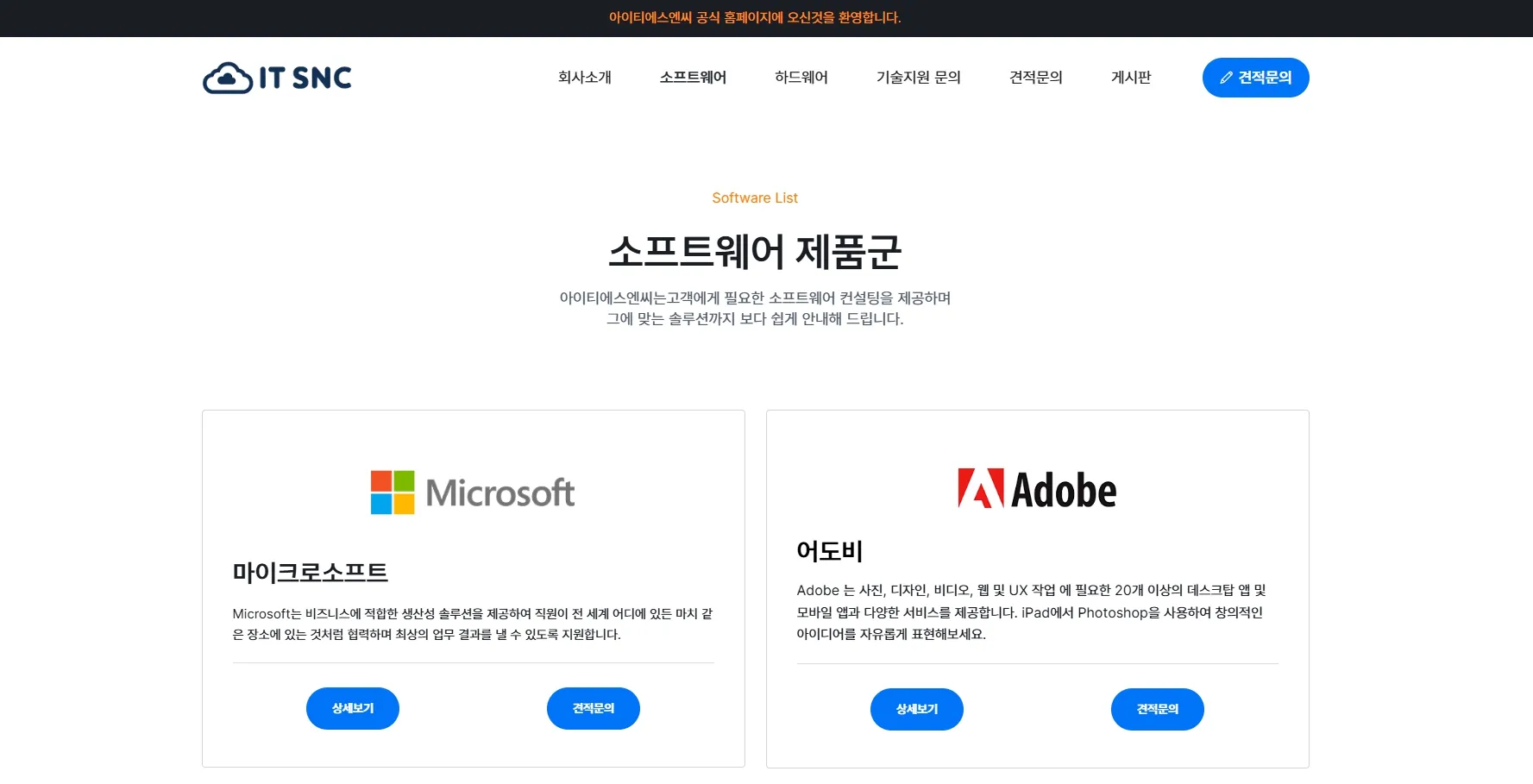Screen dimensions: 1533x784
Task: Request 견적문의 for Microsoft
Action: click(x=594, y=708)
